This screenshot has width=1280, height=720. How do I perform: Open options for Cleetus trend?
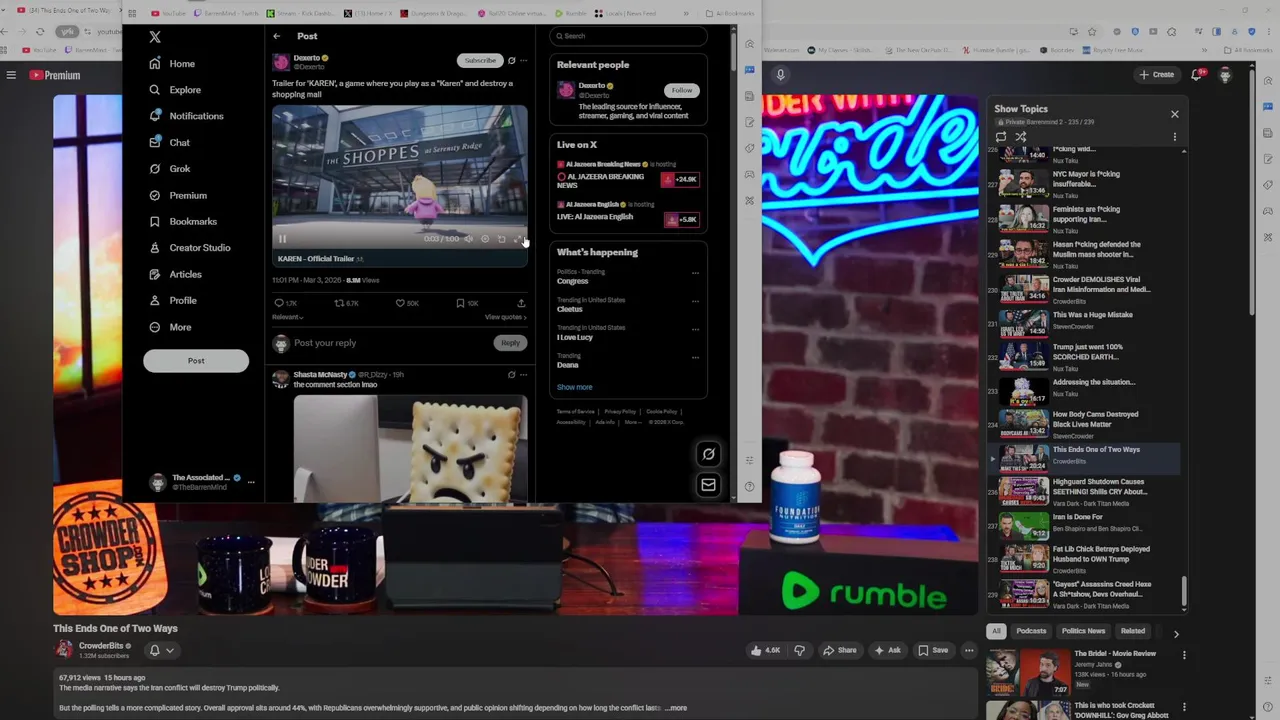pos(695,301)
